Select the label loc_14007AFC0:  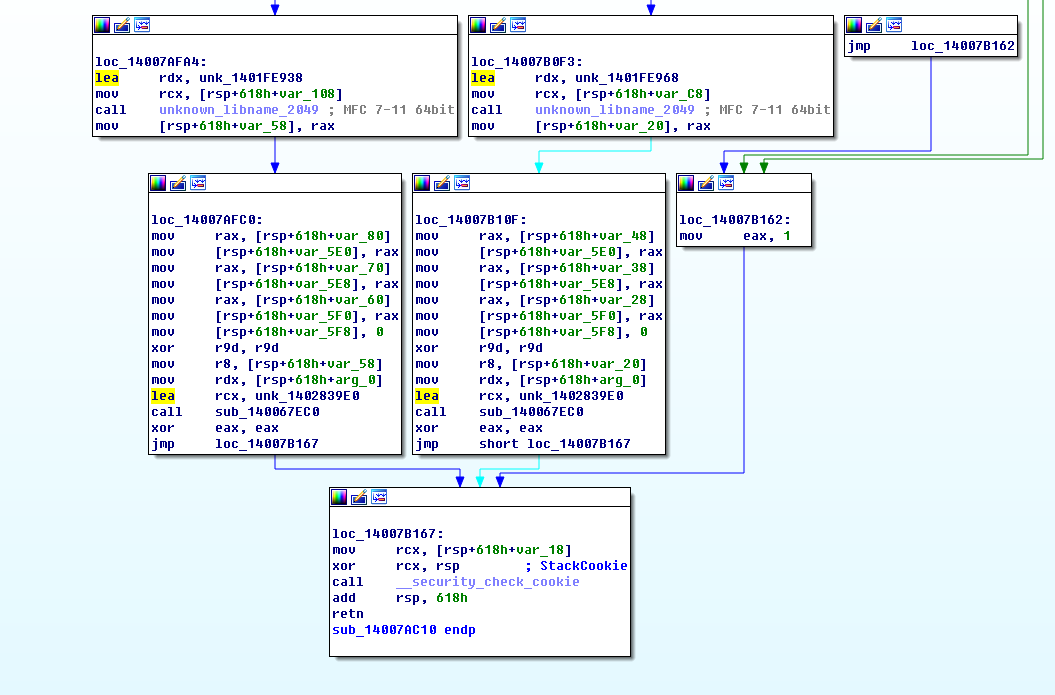click(x=207, y=220)
